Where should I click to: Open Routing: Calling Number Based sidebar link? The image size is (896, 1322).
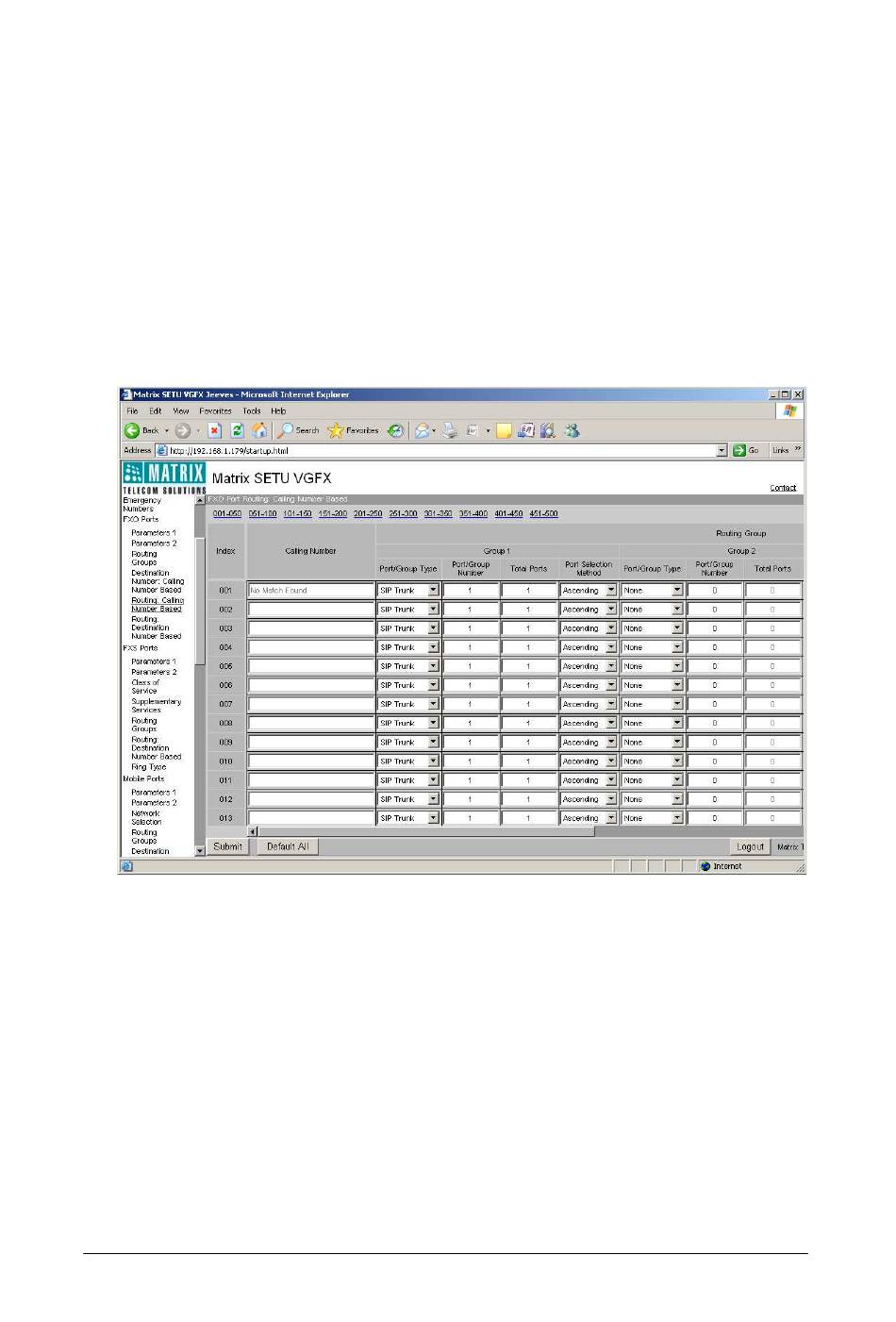[x=158, y=605]
